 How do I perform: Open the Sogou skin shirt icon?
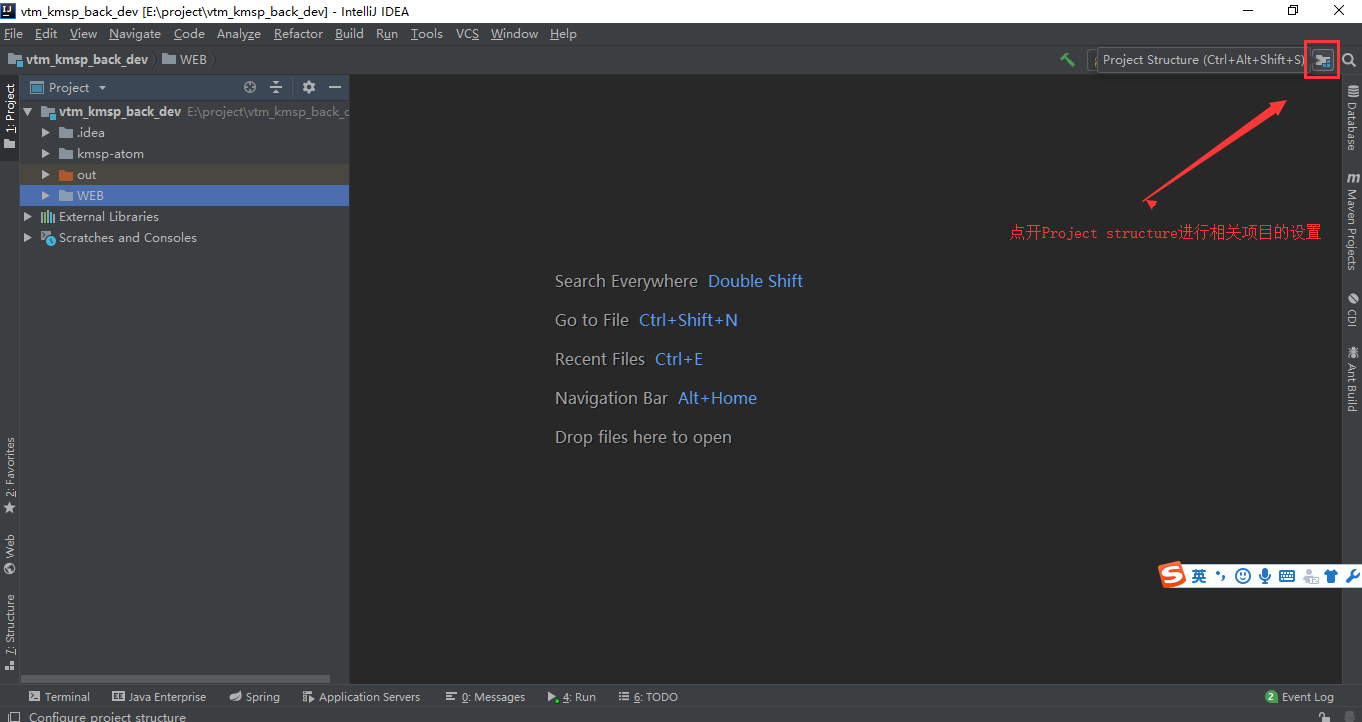tap(1331, 576)
